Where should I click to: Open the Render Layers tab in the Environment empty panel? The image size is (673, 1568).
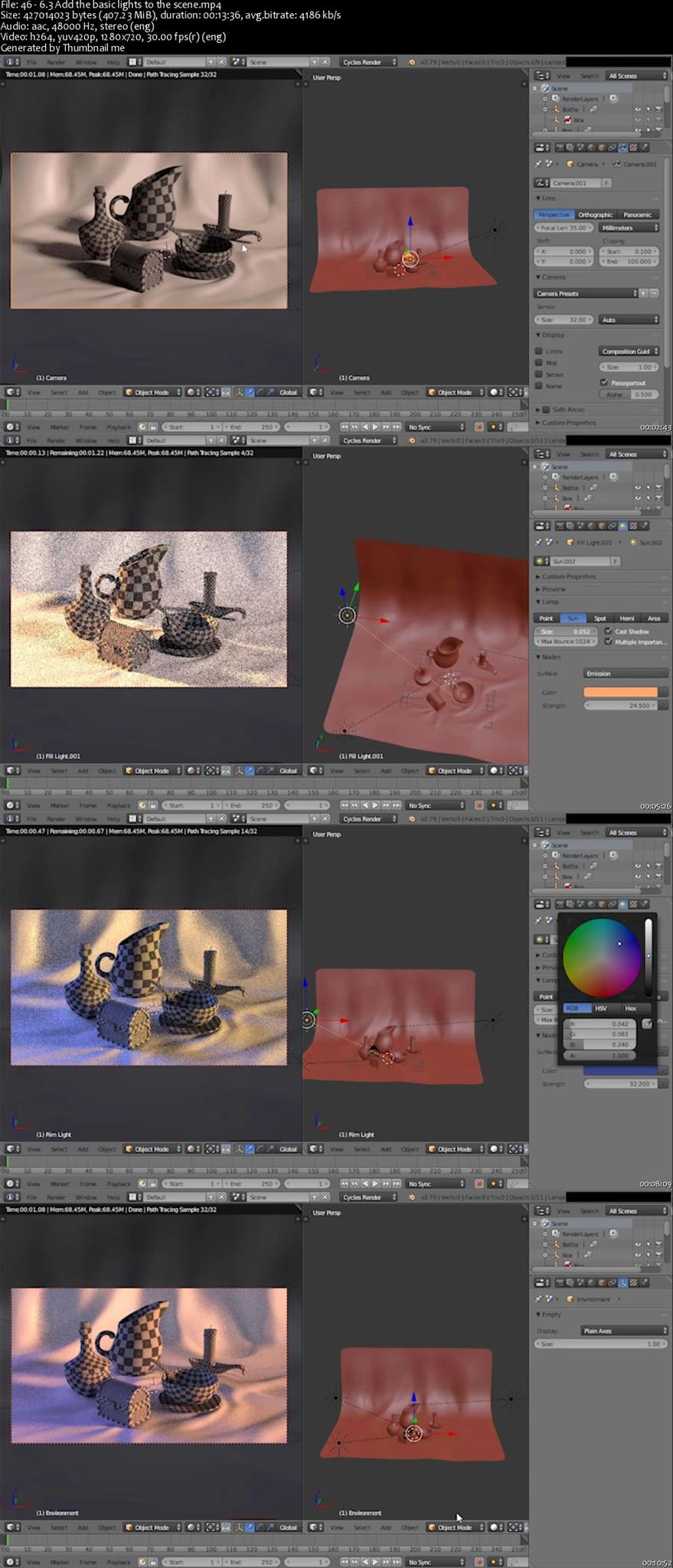[570, 1282]
